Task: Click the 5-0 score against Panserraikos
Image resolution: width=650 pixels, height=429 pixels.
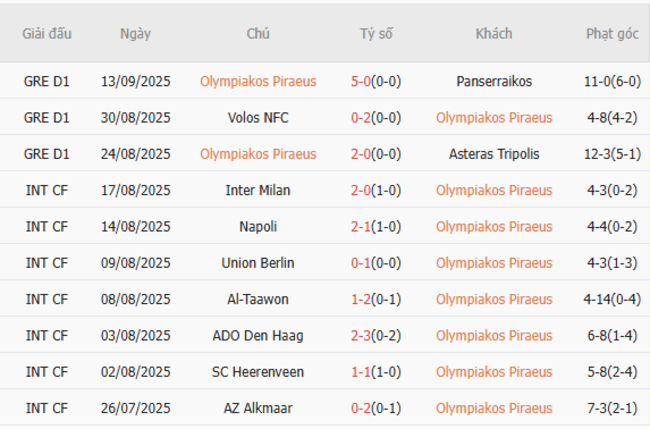Action: [362, 82]
